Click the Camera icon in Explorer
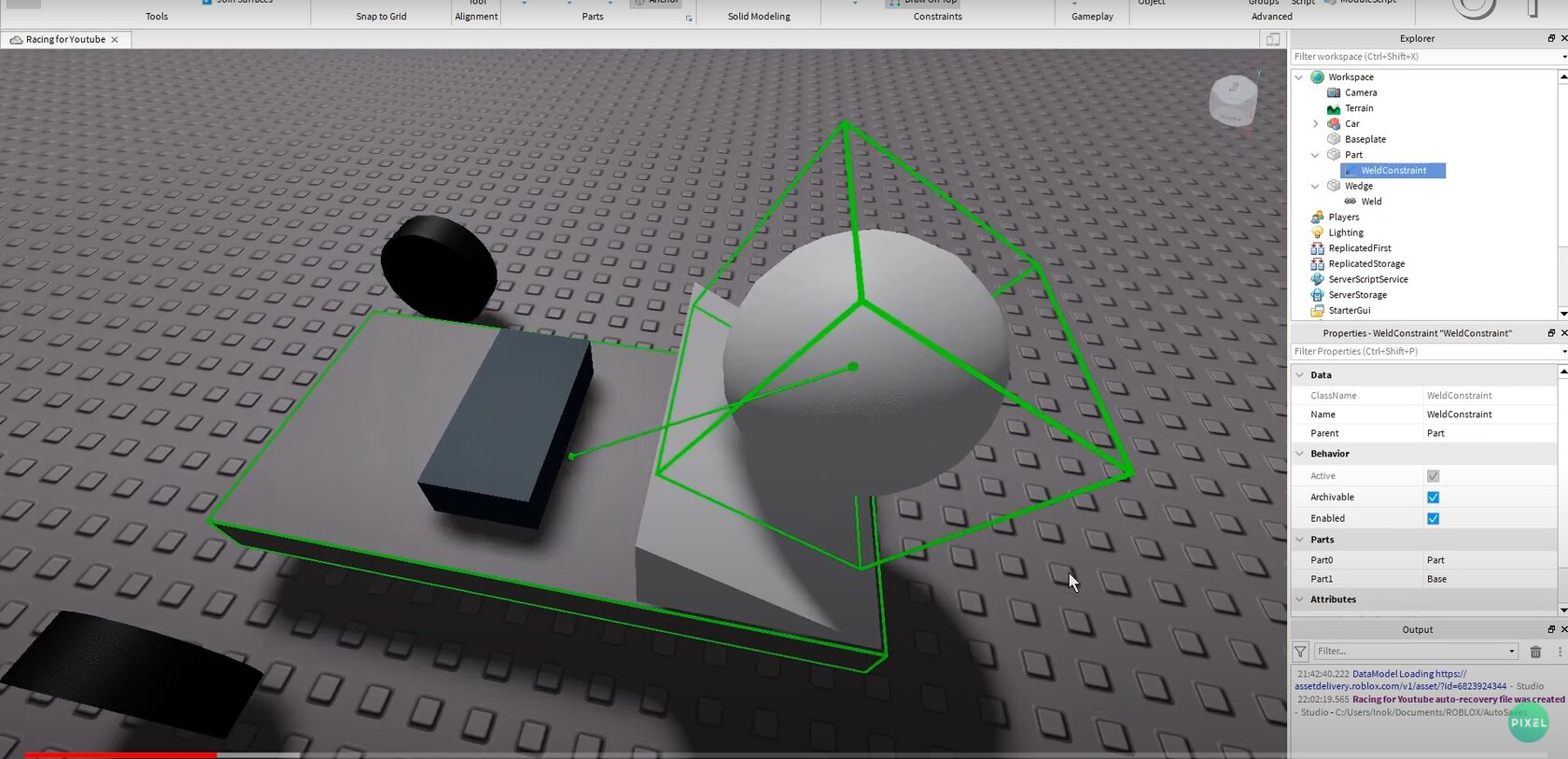The image size is (1568, 759). 1334,92
